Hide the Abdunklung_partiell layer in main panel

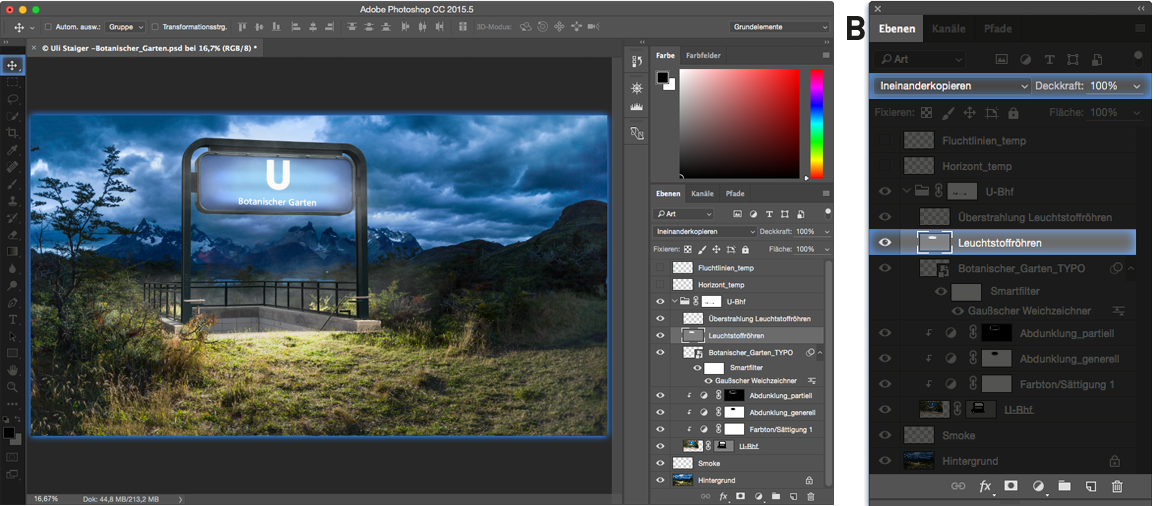tap(660, 396)
